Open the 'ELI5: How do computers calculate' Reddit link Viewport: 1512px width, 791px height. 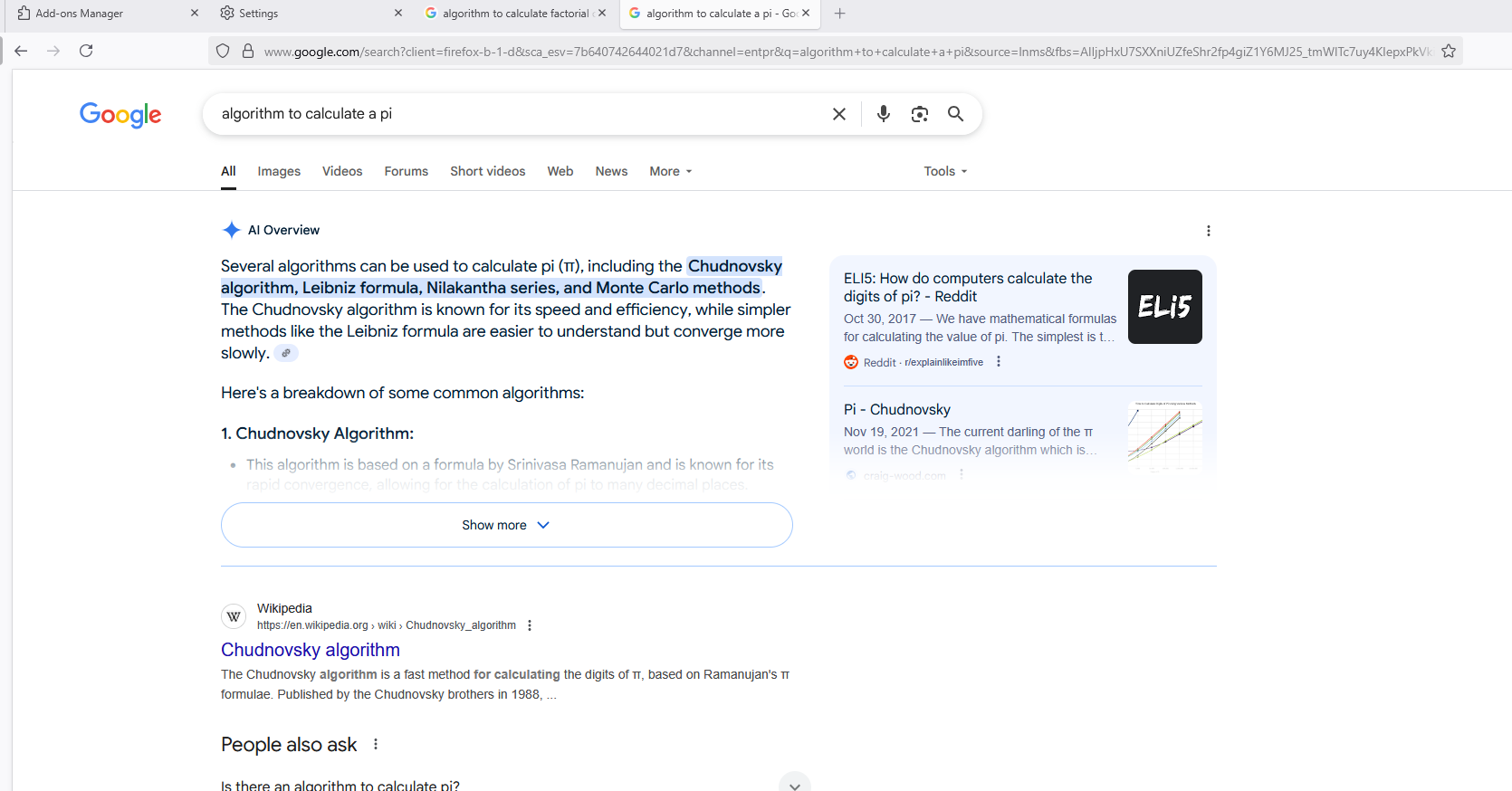pyautogui.click(x=968, y=288)
